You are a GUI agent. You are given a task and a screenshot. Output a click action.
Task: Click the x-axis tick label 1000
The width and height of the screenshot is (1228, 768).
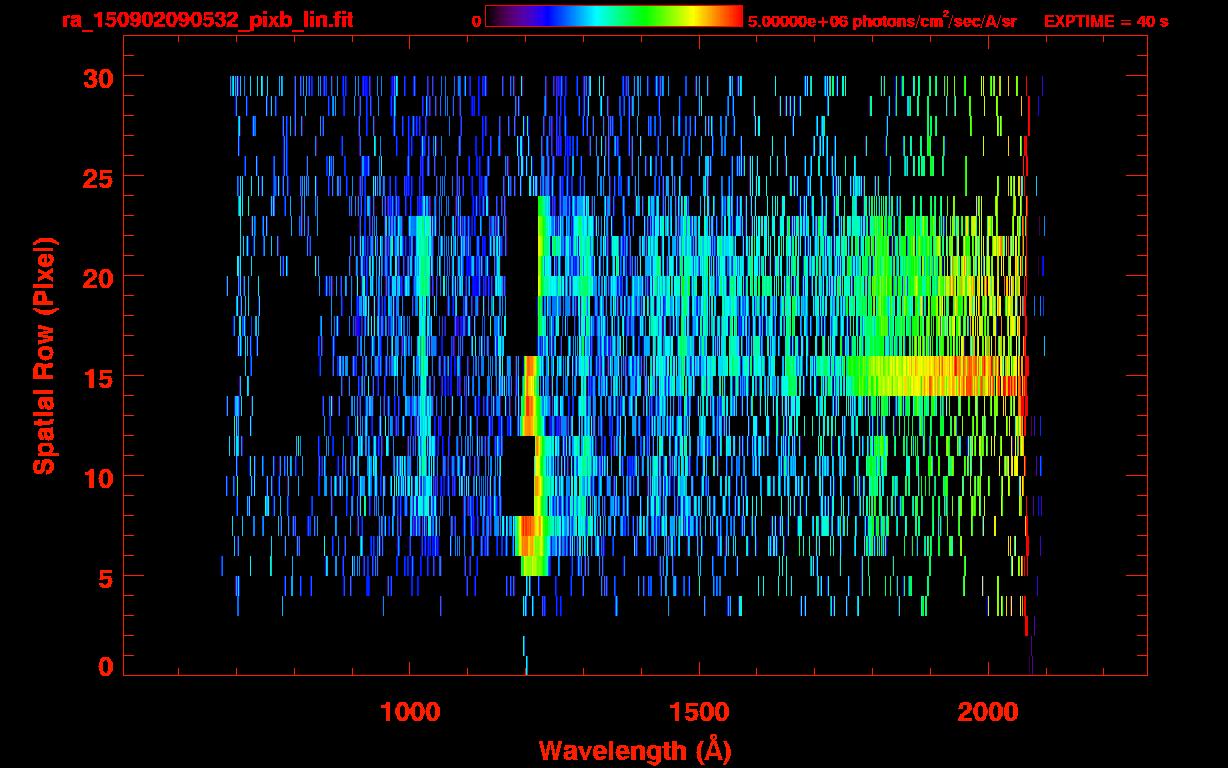(410, 712)
